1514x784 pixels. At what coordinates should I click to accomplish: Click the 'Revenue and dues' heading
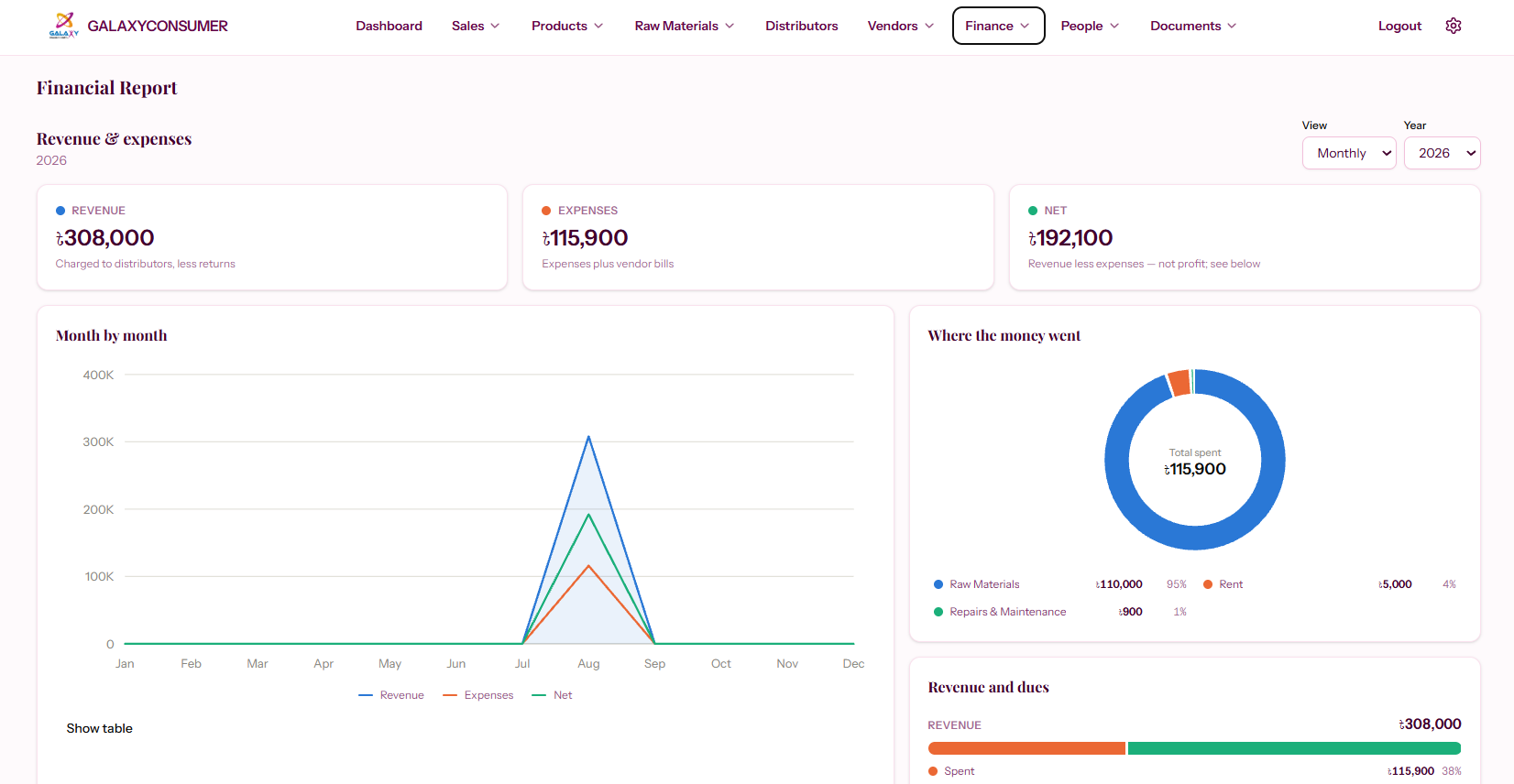(988, 688)
